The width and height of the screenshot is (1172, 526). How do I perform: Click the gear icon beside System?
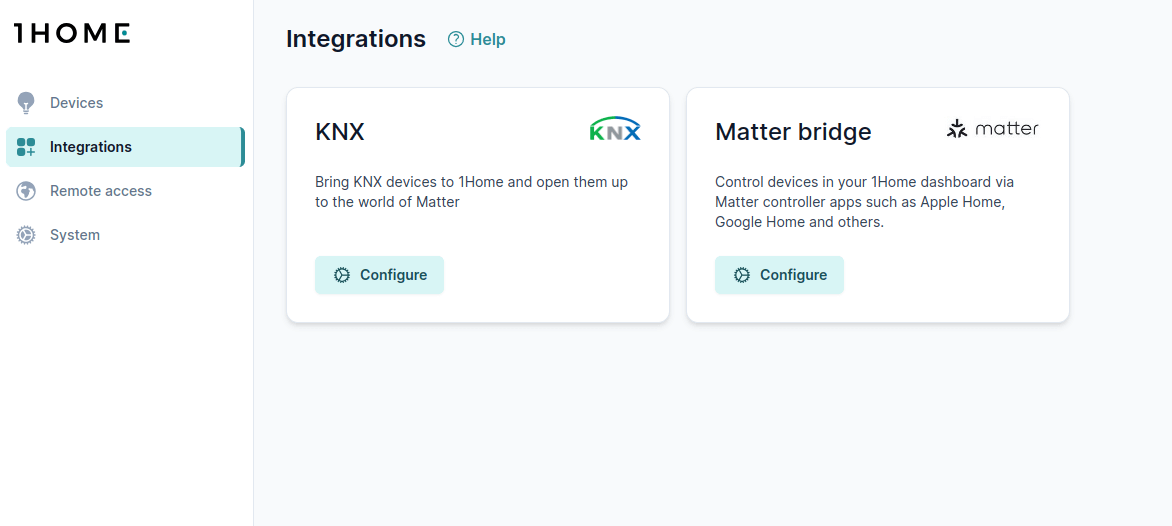26,235
